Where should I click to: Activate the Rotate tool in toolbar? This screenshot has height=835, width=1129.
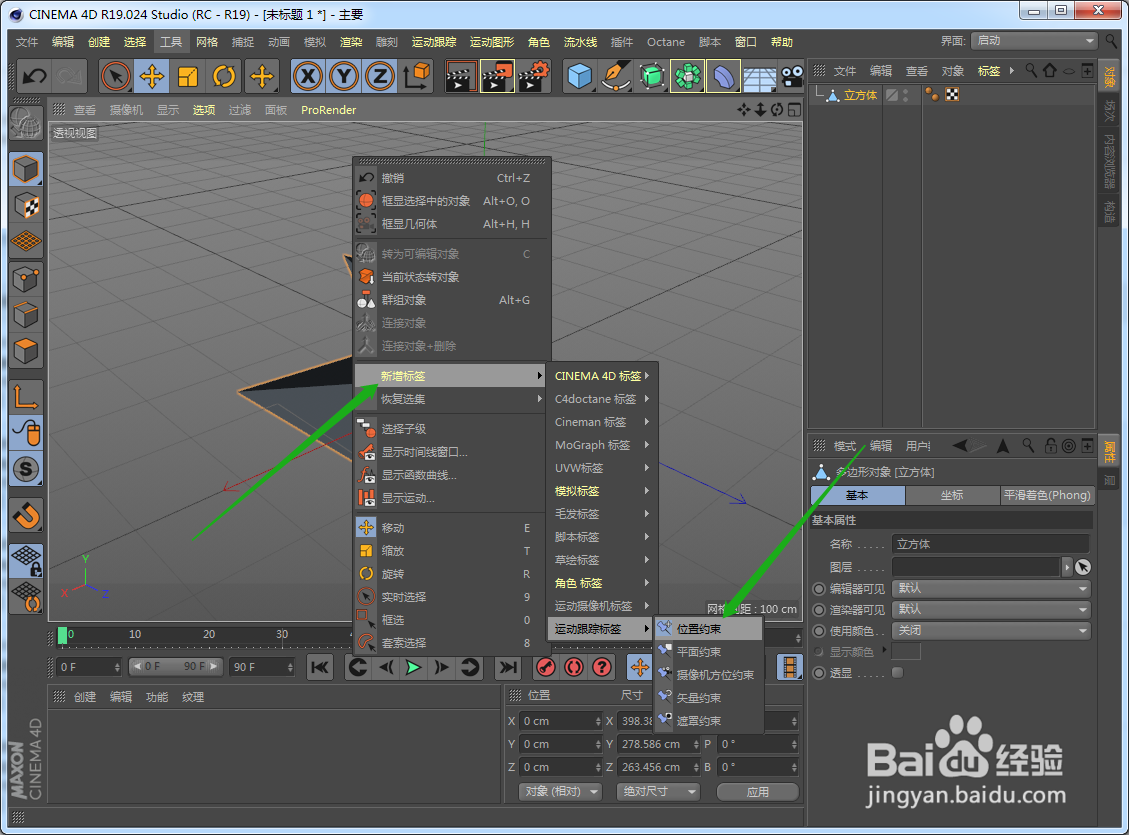[224, 76]
